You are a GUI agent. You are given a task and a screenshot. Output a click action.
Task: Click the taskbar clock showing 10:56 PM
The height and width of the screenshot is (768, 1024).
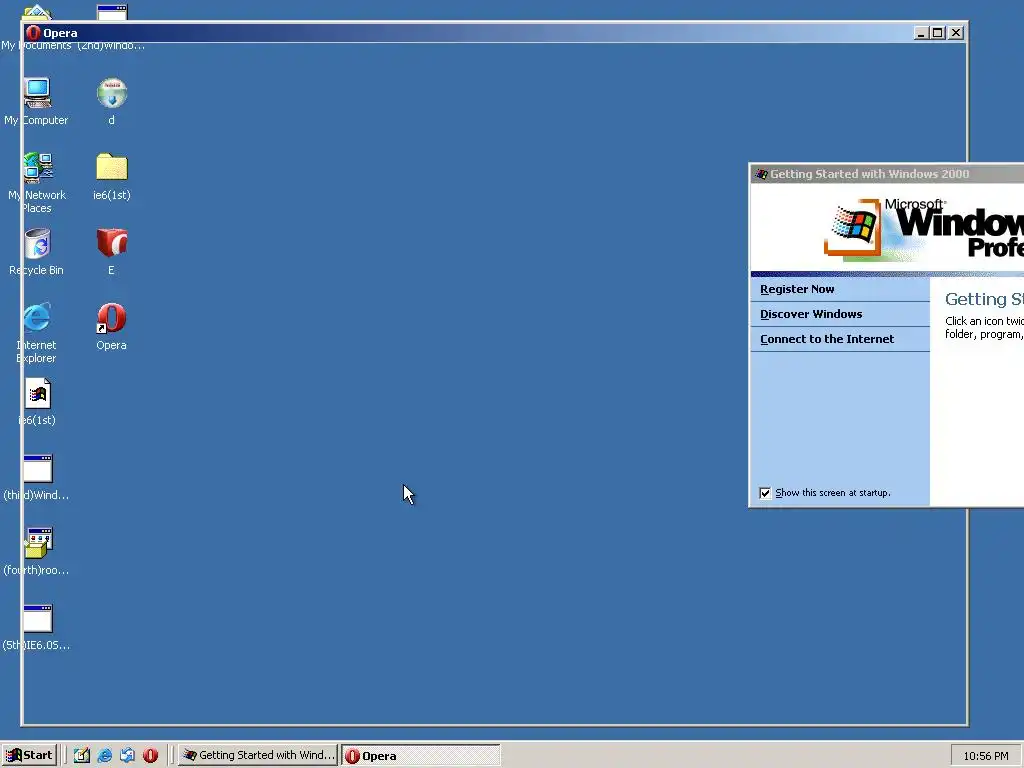(985, 756)
